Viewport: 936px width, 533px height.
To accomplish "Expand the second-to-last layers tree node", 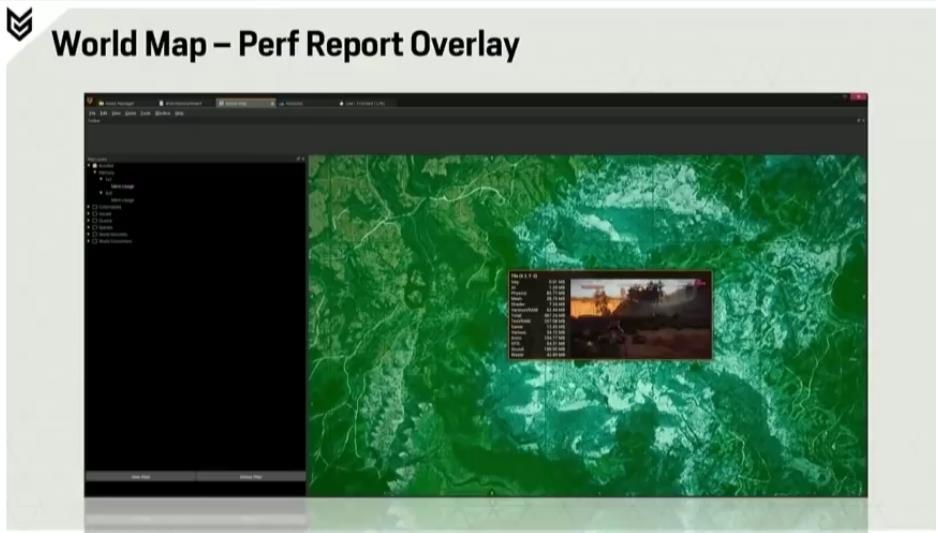I will [89, 235].
